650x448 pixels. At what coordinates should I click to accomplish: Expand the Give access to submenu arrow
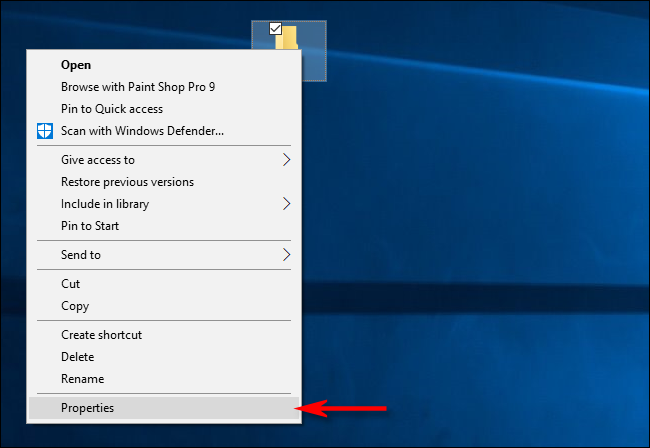point(287,160)
